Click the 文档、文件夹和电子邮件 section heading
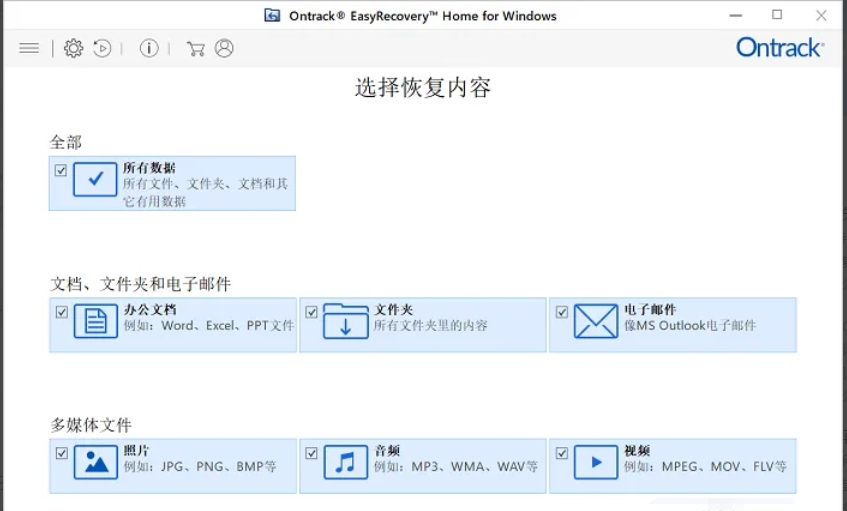Viewport: 847px width, 511px height. (140, 284)
